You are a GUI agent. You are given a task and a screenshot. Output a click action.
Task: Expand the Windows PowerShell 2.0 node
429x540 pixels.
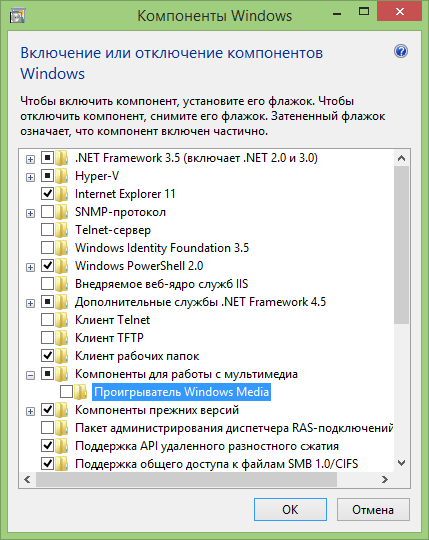tap(31, 268)
